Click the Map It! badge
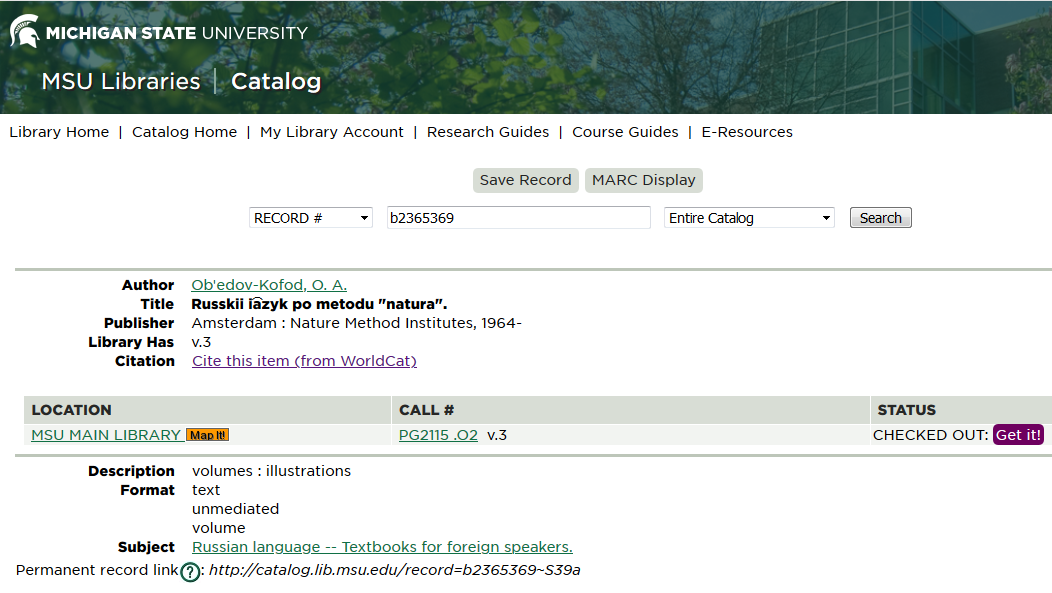Image resolution: width=1052 pixels, height=593 pixels. [207, 435]
